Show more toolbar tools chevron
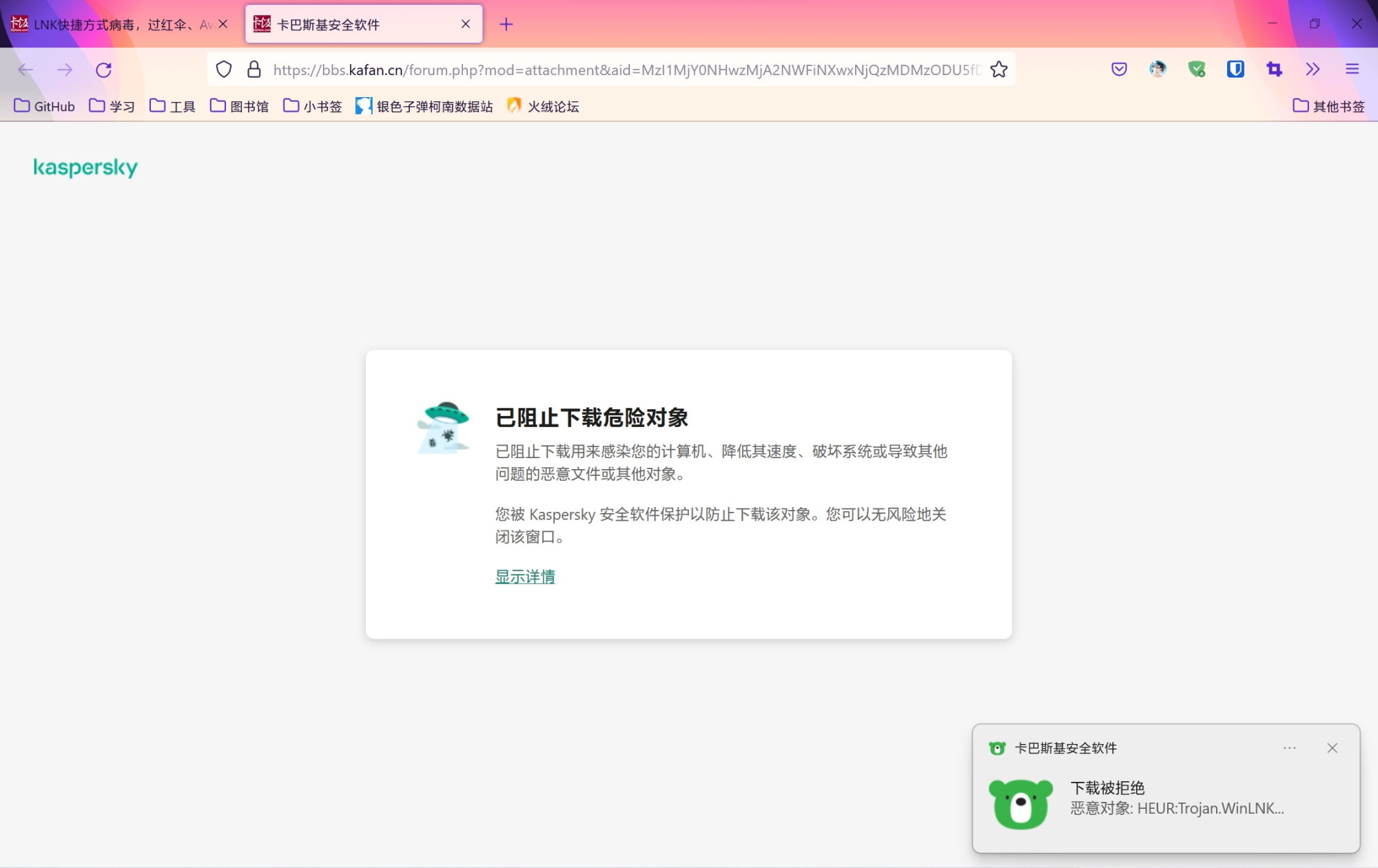 [1313, 69]
